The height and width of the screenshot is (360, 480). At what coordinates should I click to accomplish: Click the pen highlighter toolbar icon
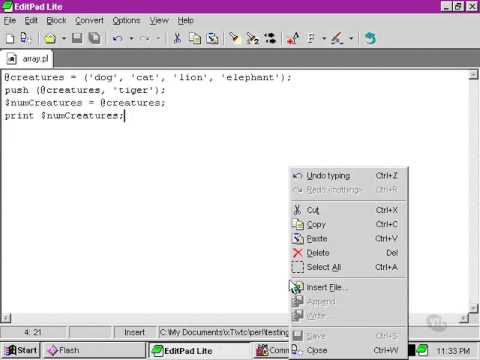point(337,39)
